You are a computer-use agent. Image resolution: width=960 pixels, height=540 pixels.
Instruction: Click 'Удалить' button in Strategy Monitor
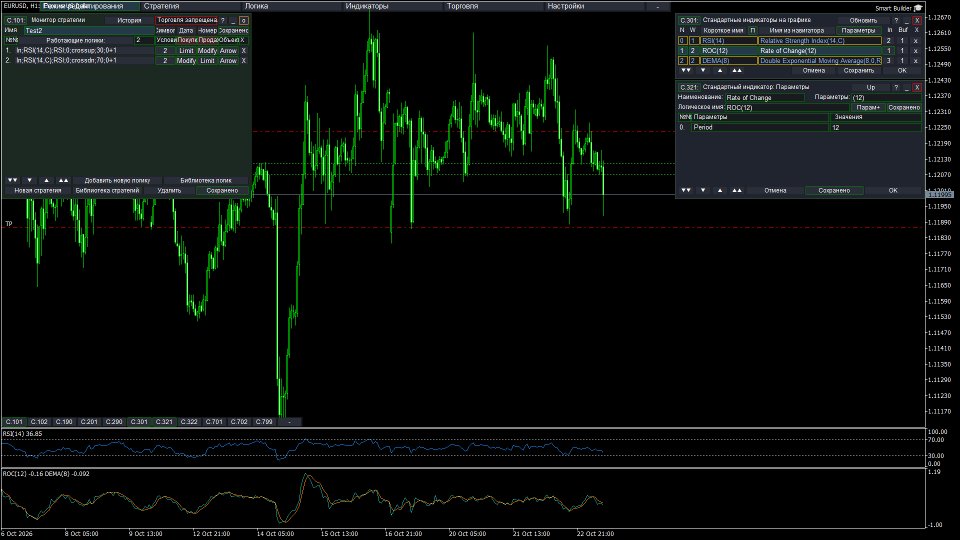pos(169,190)
